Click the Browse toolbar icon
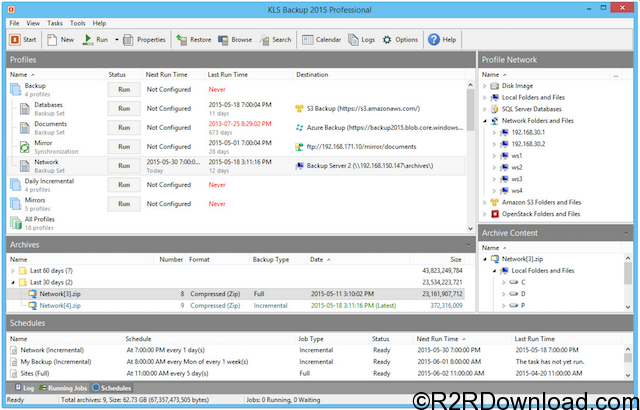 (x=223, y=40)
